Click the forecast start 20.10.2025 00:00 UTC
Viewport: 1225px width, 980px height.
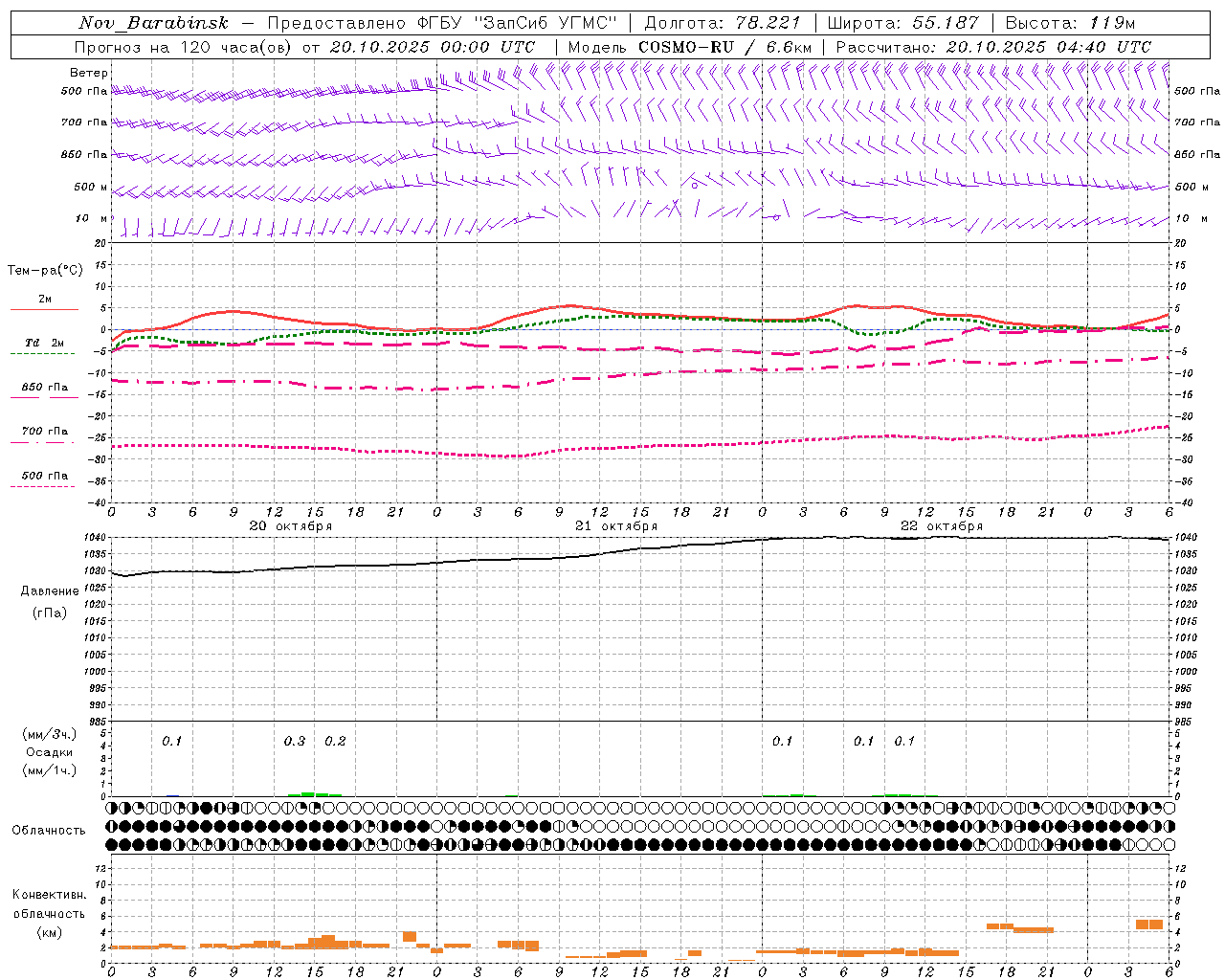pos(432,47)
